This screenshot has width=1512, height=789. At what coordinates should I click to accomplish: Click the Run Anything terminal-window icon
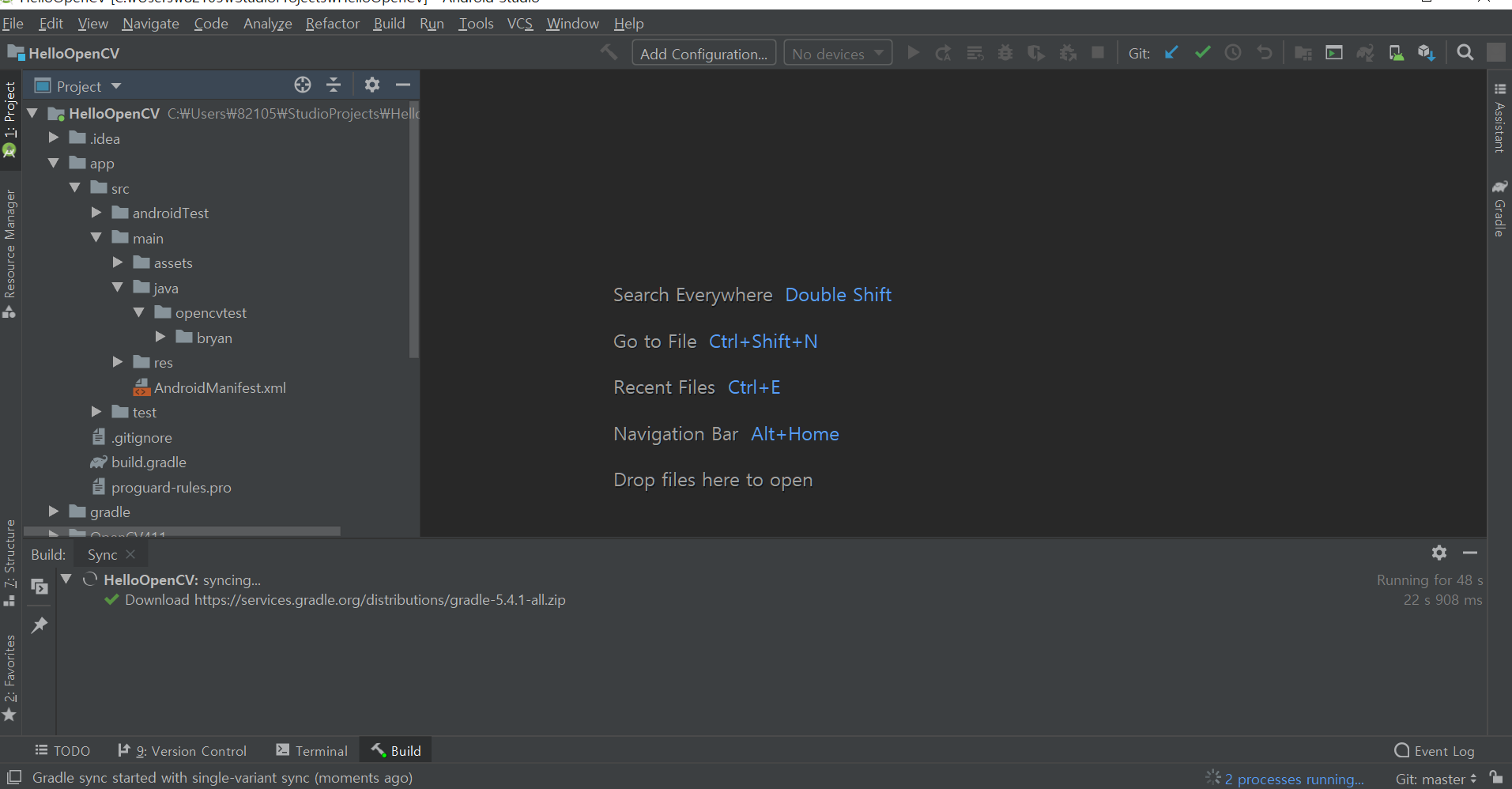[x=1334, y=53]
